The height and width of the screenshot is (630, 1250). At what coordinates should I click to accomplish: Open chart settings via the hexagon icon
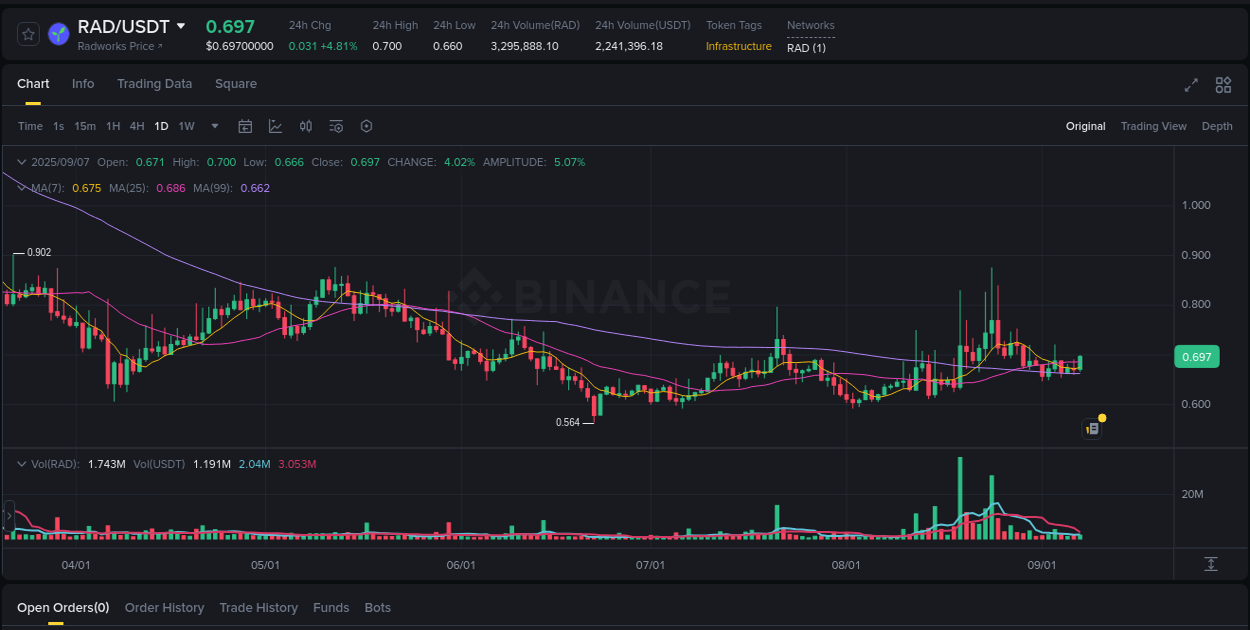[x=366, y=126]
